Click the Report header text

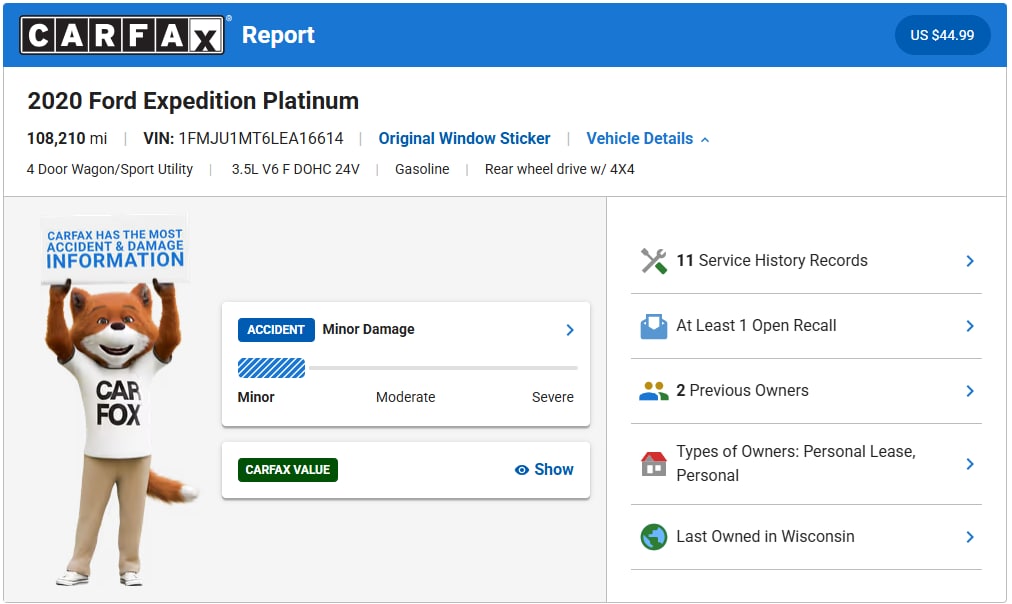point(278,35)
